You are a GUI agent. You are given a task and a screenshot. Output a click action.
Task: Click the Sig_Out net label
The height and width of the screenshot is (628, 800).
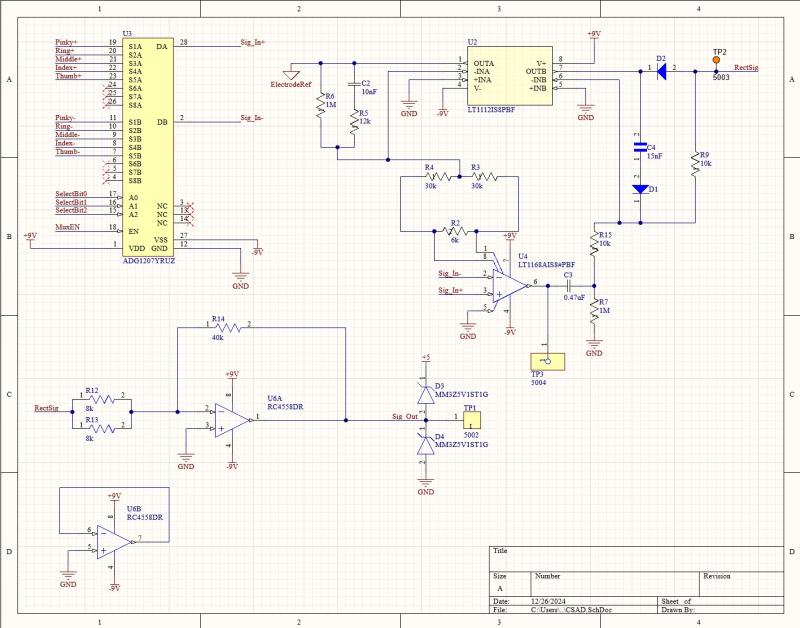pos(405,415)
